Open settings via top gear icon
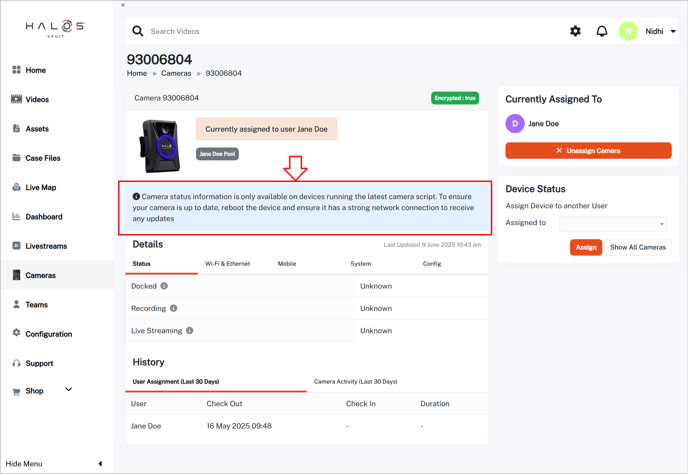The height and width of the screenshot is (474, 688). tap(575, 31)
